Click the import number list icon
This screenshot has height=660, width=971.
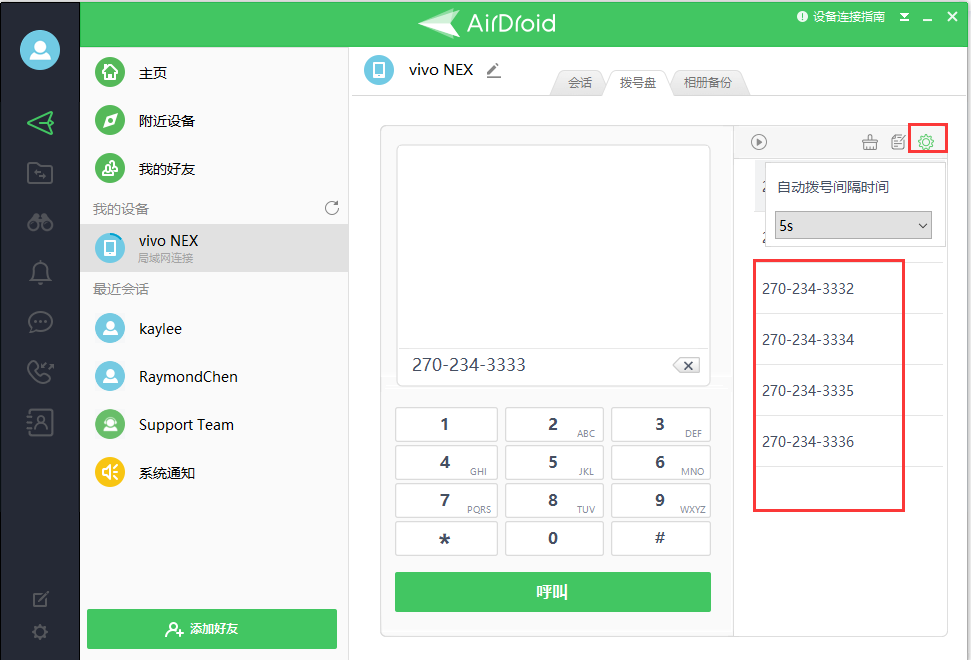(x=898, y=142)
